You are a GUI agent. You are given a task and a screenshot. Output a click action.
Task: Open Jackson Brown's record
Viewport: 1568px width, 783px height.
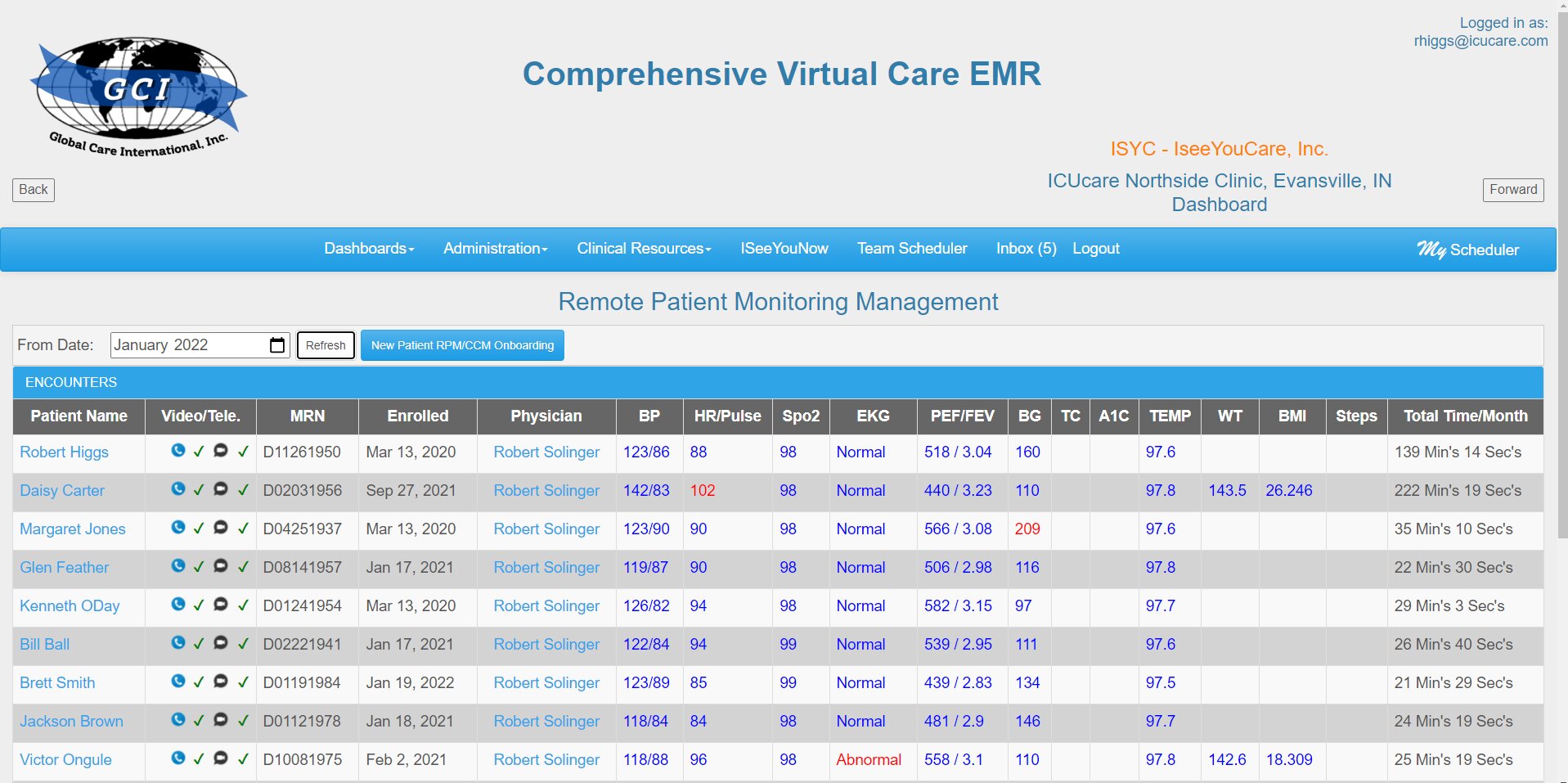pos(71,722)
